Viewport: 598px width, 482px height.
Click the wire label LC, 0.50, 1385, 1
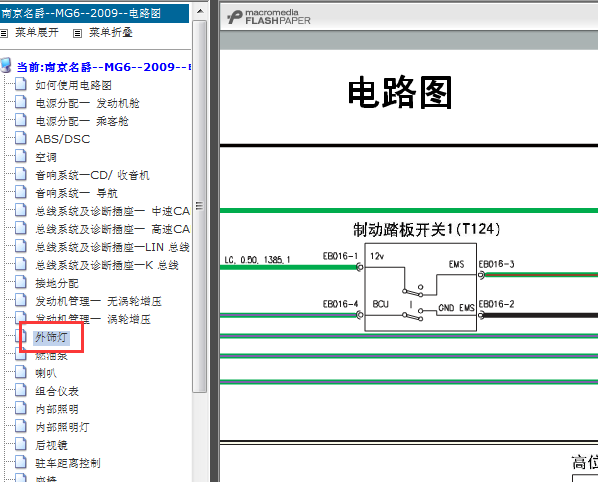click(x=257, y=260)
